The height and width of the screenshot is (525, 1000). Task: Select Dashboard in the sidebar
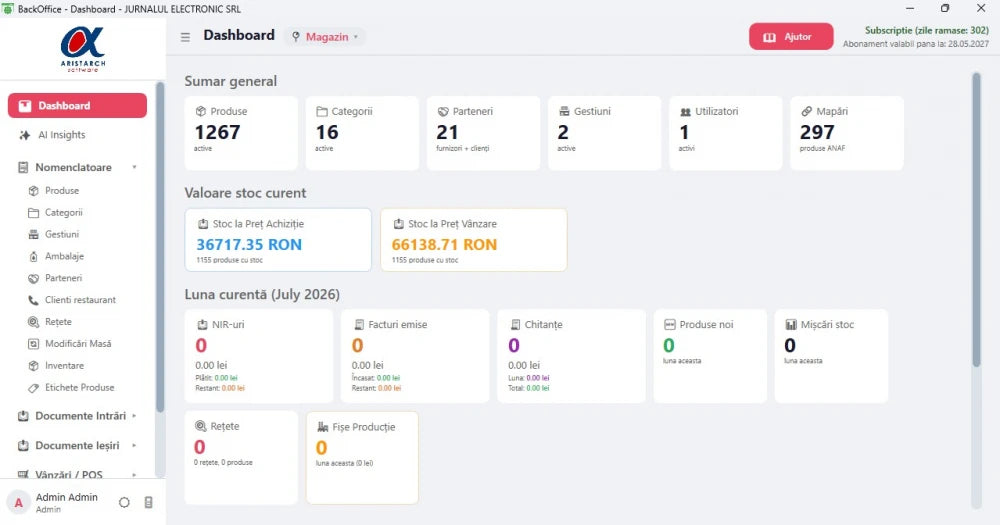[x=77, y=106]
